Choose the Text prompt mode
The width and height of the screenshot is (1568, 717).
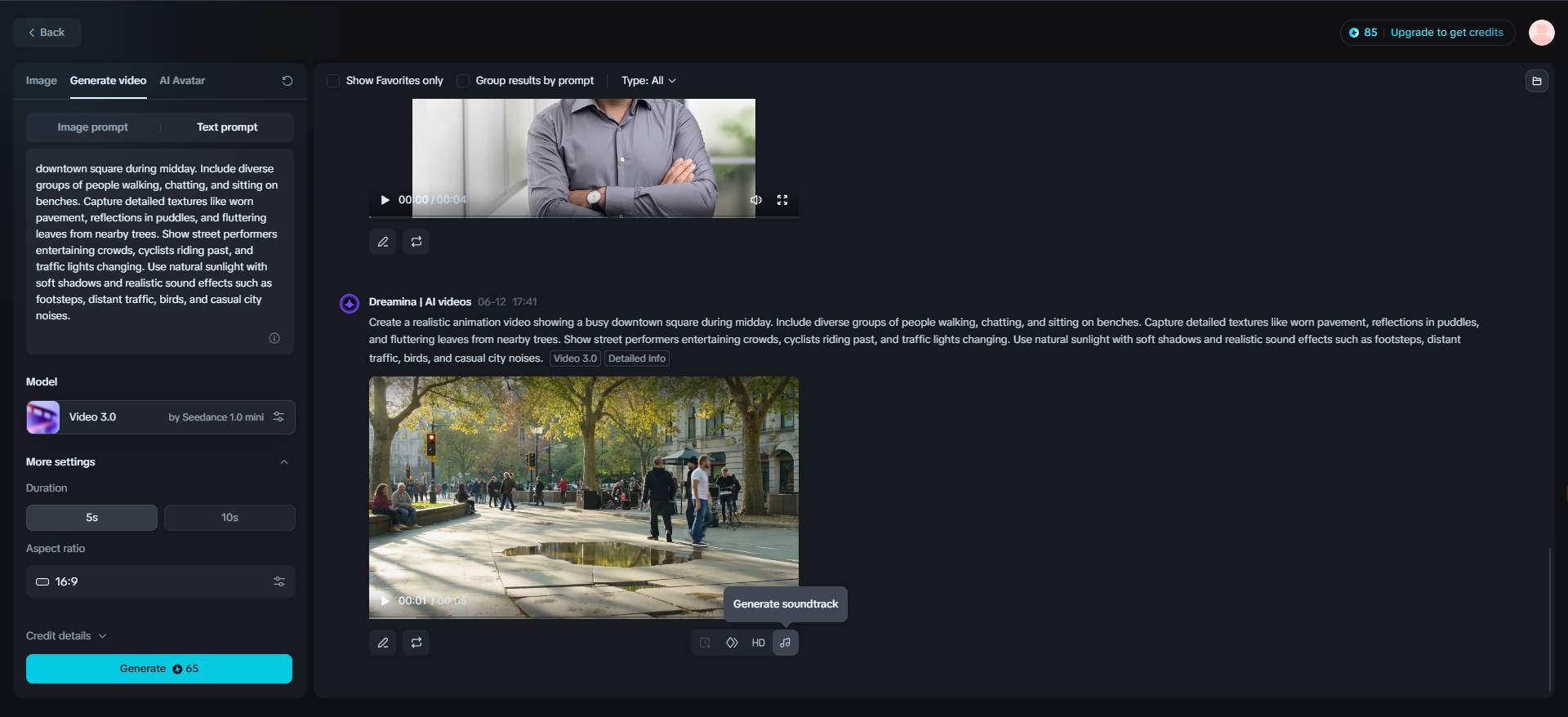pos(227,127)
